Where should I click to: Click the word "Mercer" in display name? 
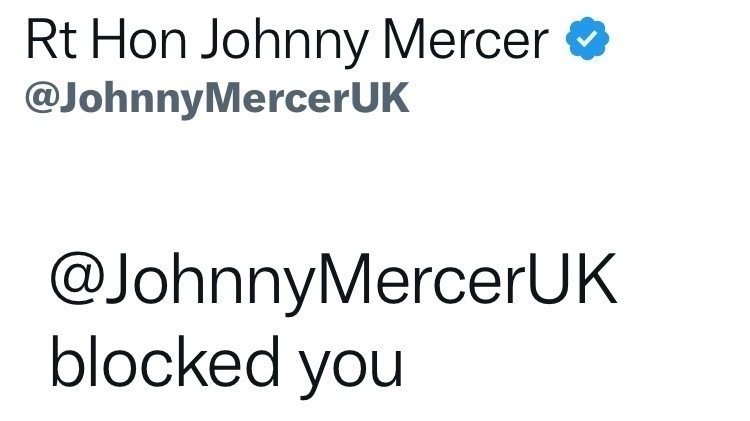pos(466,42)
